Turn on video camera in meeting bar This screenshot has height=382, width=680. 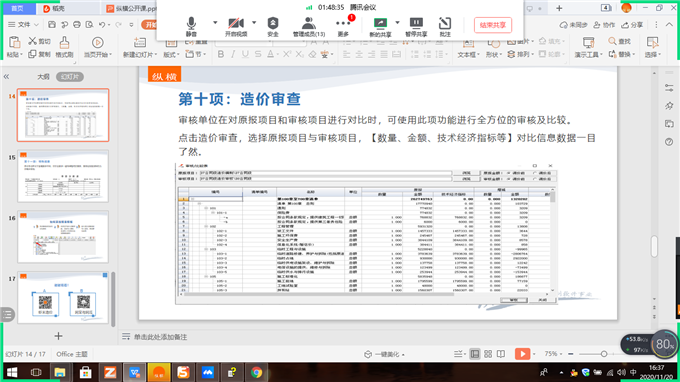coord(236,26)
